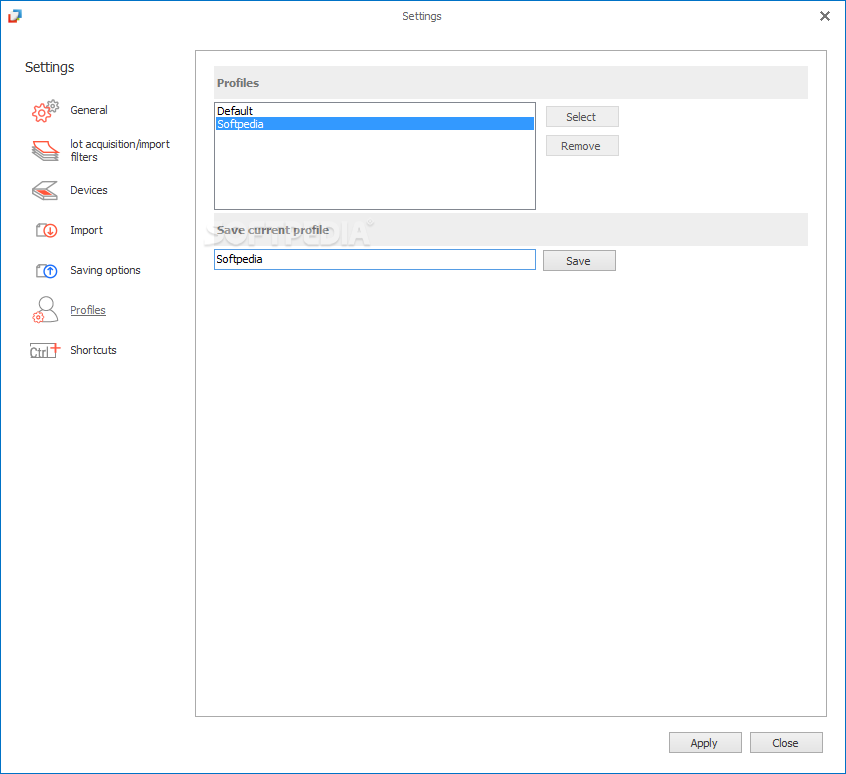Close the Settings window with X
Image resolution: width=846 pixels, height=774 pixels.
(x=824, y=16)
